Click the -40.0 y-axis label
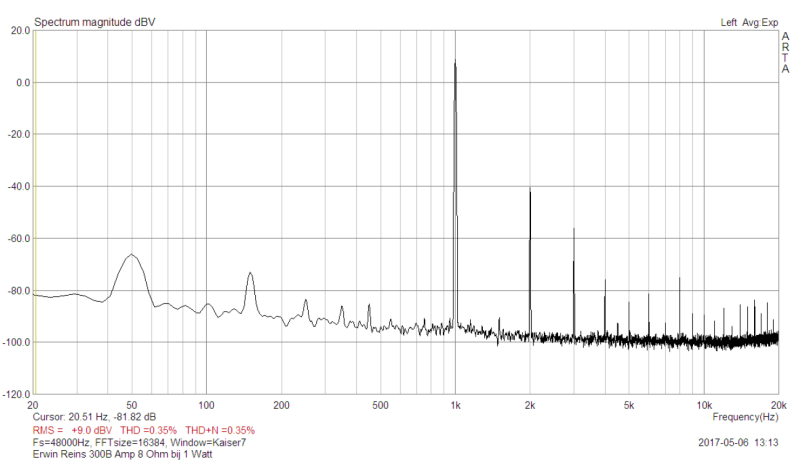Image resolution: width=799 pixels, height=468 pixels. [x=19, y=187]
